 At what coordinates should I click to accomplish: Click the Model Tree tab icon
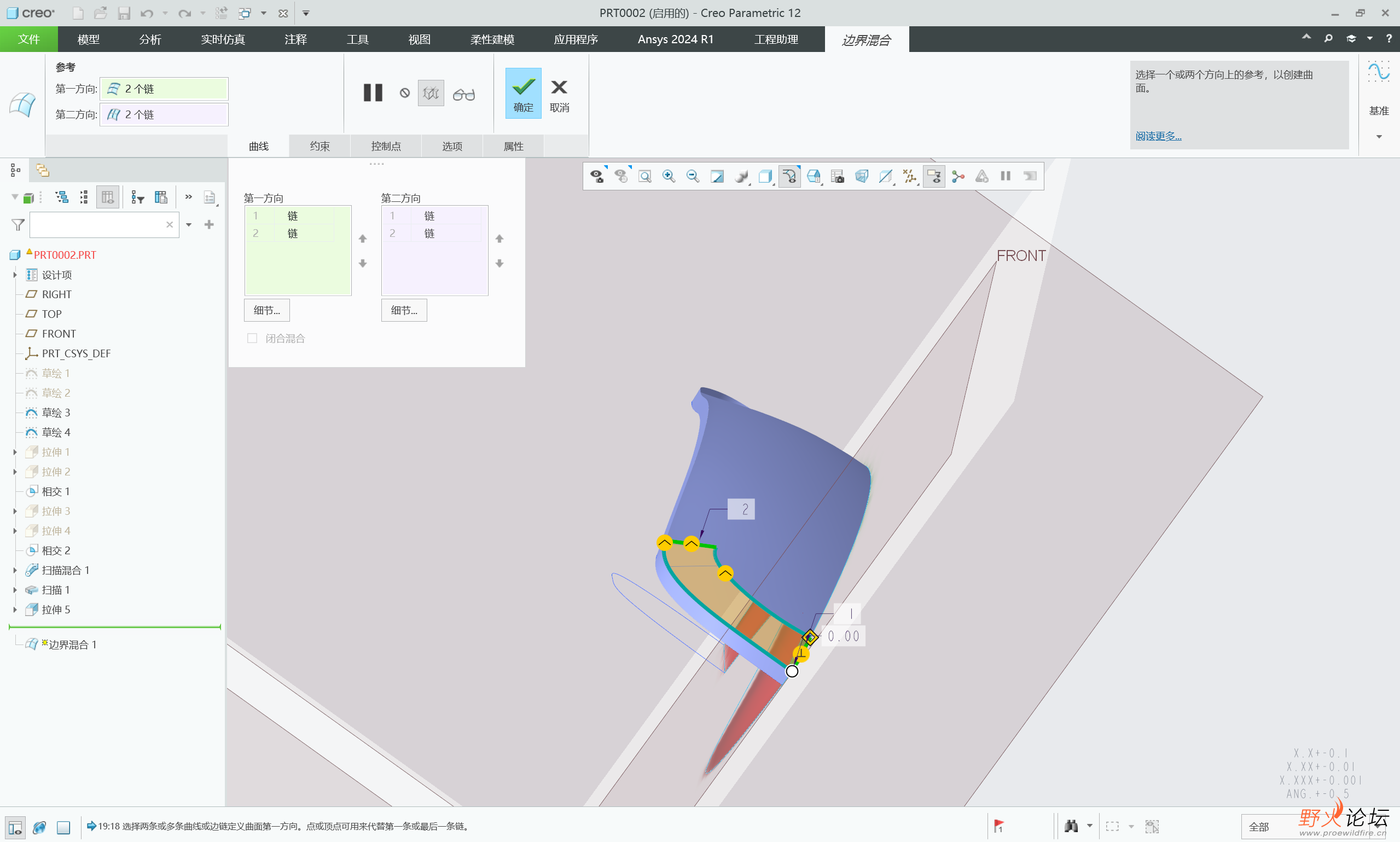pyautogui.click(x=15, y=170)
